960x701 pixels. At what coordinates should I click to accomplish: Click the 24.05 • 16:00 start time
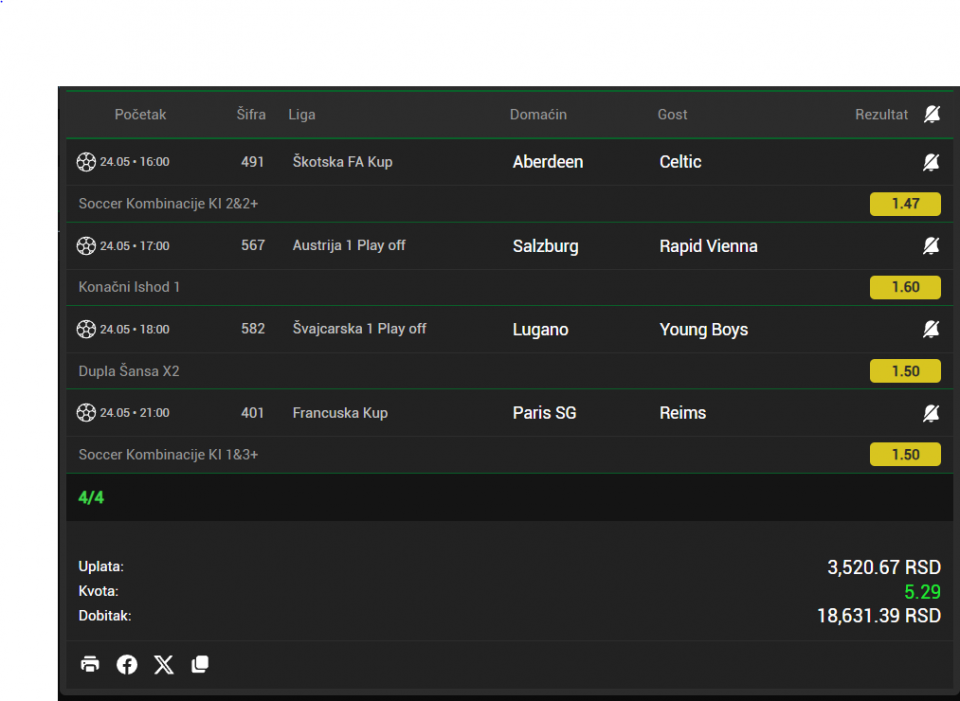point(135,162)
